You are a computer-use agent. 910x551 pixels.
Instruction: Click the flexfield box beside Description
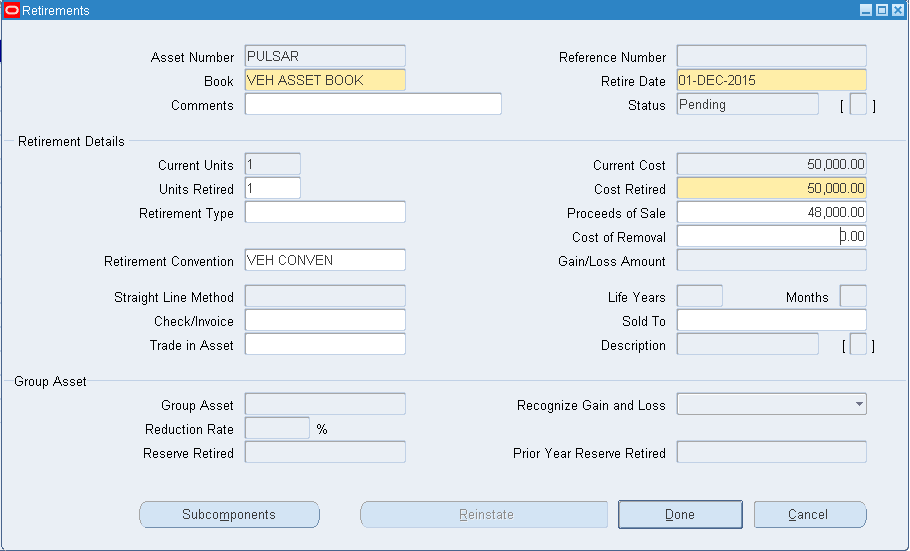(x=857, y=345)
